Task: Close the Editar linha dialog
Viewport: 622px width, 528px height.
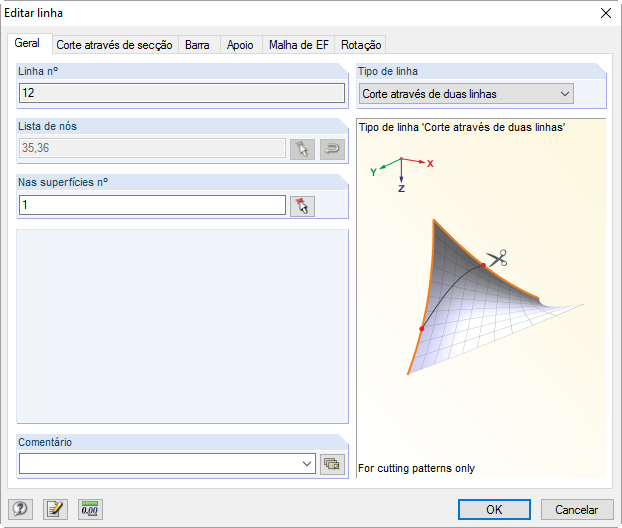Action: pyautogui.click(x=605, y=13)
